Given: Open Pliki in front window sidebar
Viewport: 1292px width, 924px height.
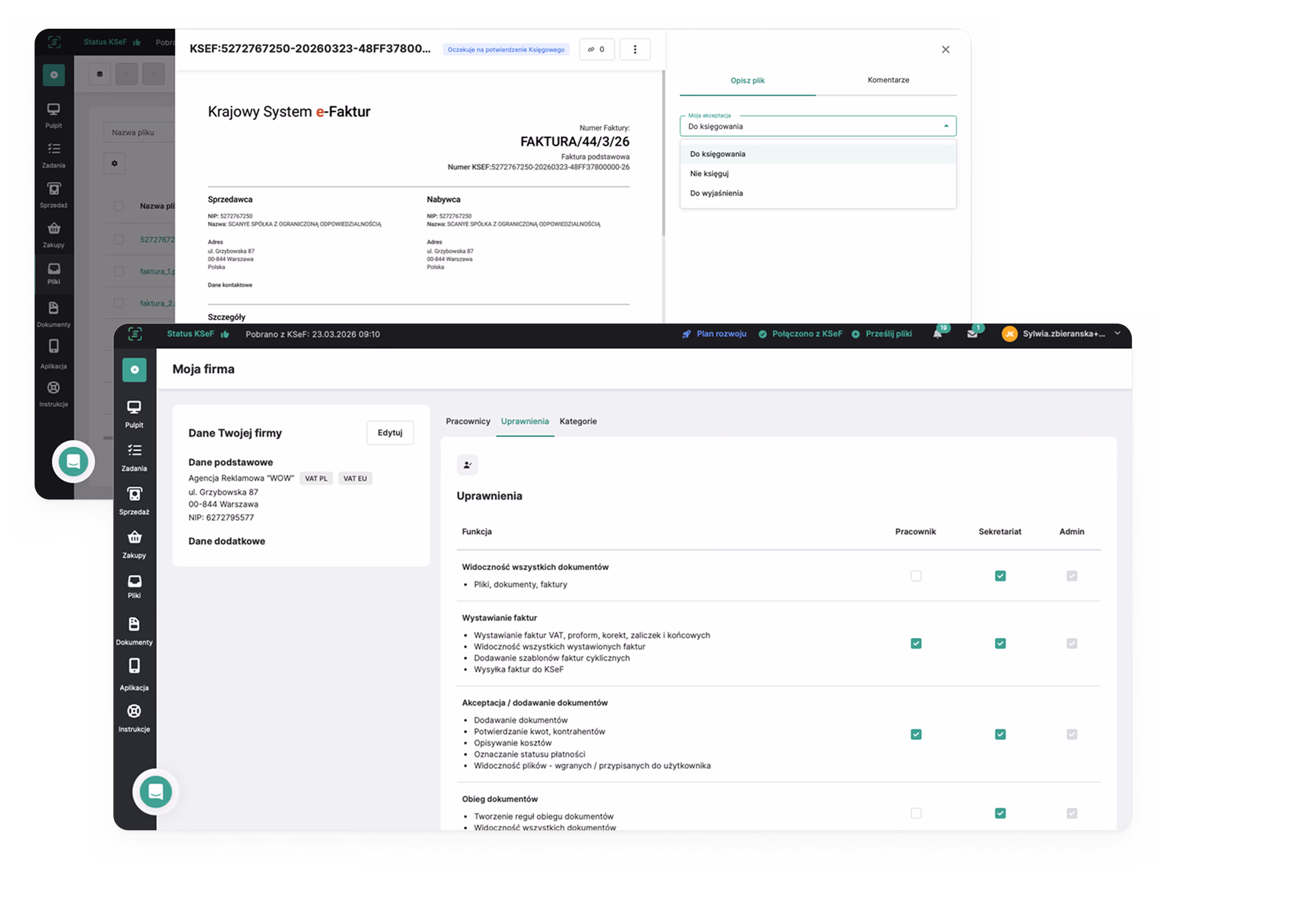Looking at the screenshot, I should point(134,587).
